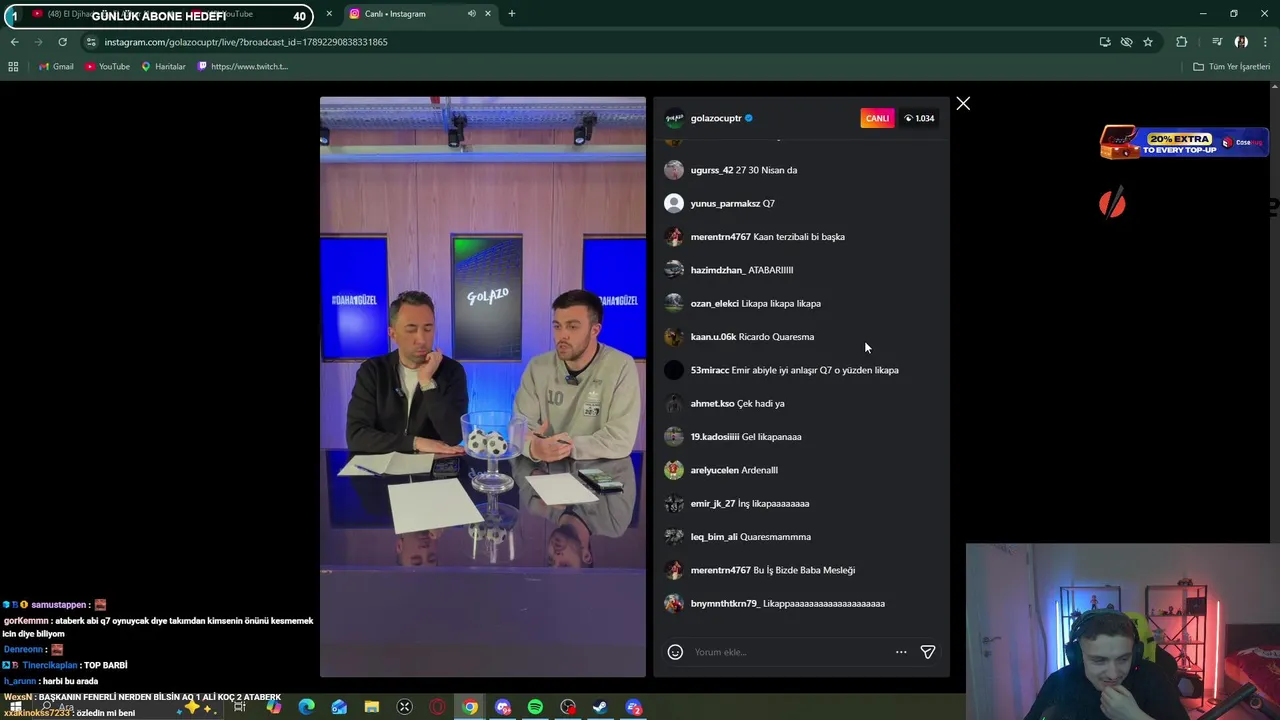Open leq_bim_ali commenter profile
This screenshot has height=720, width=1280.
[x=714, y=537]
